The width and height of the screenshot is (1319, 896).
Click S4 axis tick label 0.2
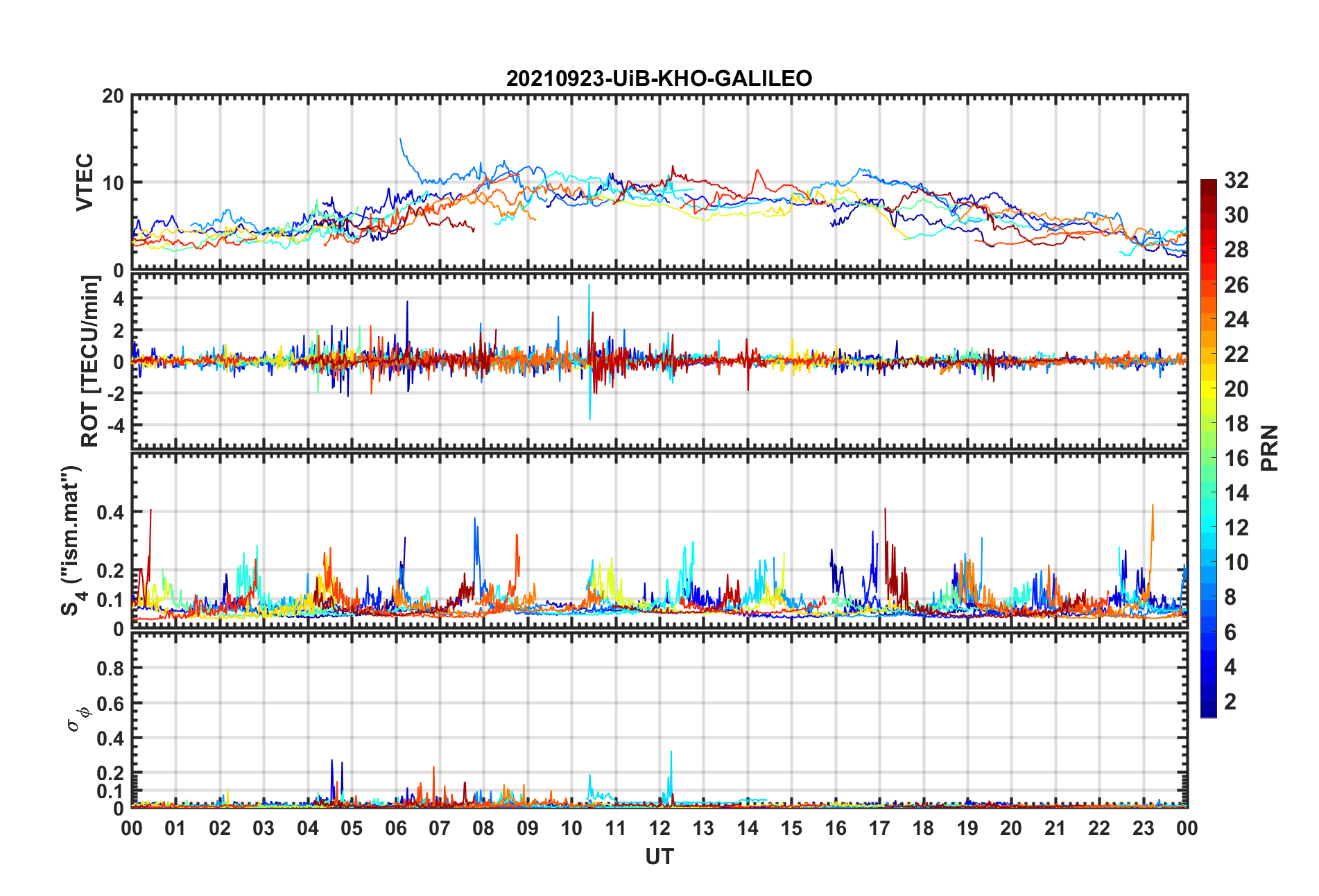pyautogui.click(x=110, y=571)
